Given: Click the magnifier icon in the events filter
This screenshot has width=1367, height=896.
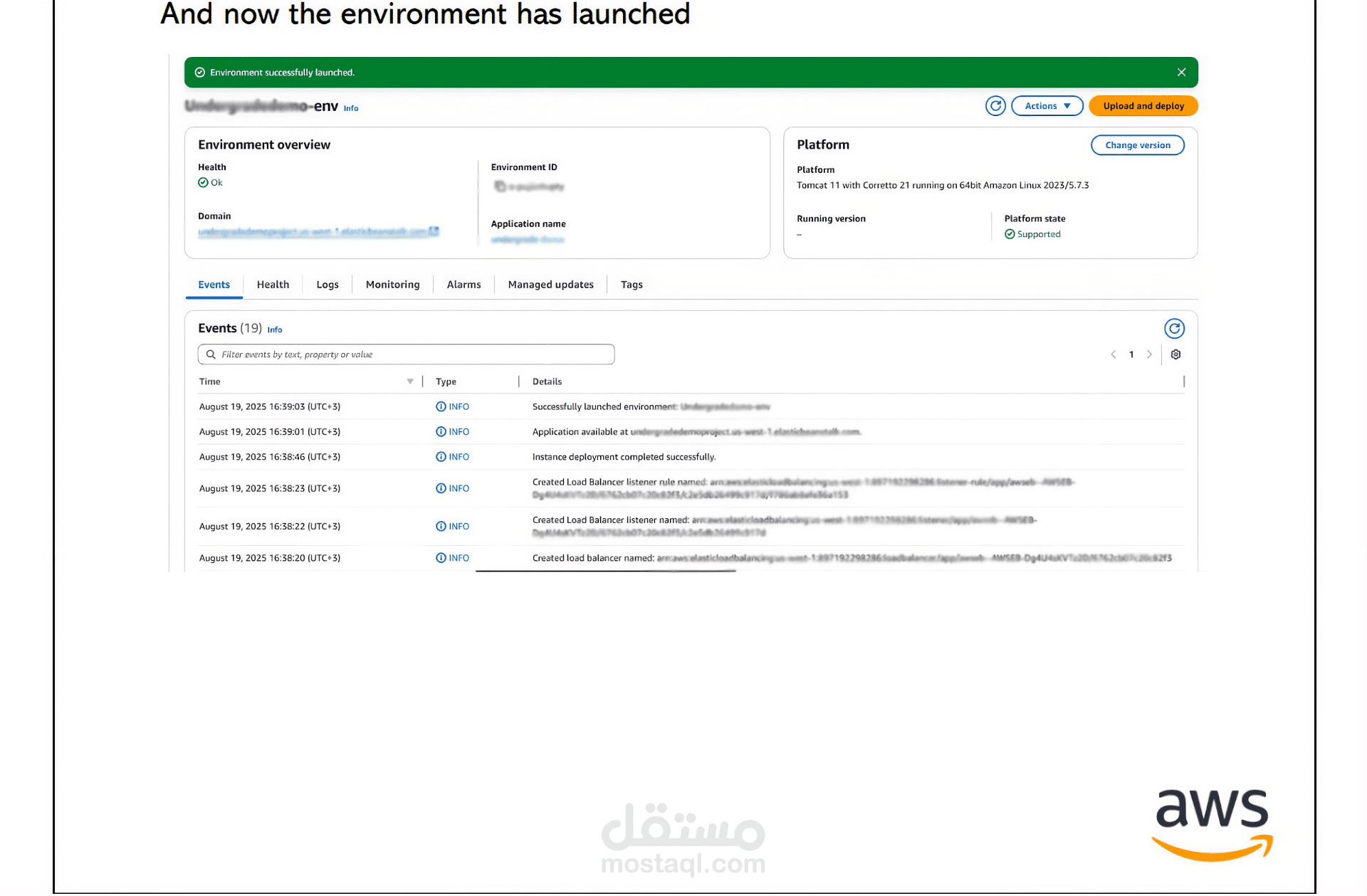Looking at the screenshot, I should (x=211, y=354).
